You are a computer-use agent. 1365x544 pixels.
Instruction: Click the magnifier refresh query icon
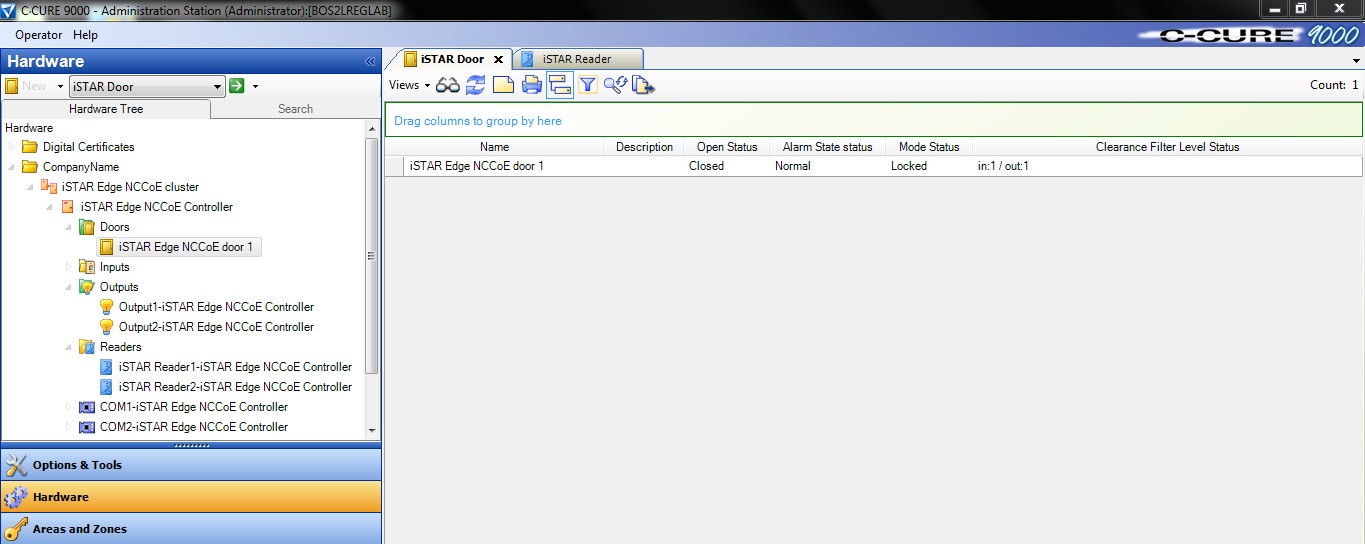pyautogui.click(x=614, y=86)
